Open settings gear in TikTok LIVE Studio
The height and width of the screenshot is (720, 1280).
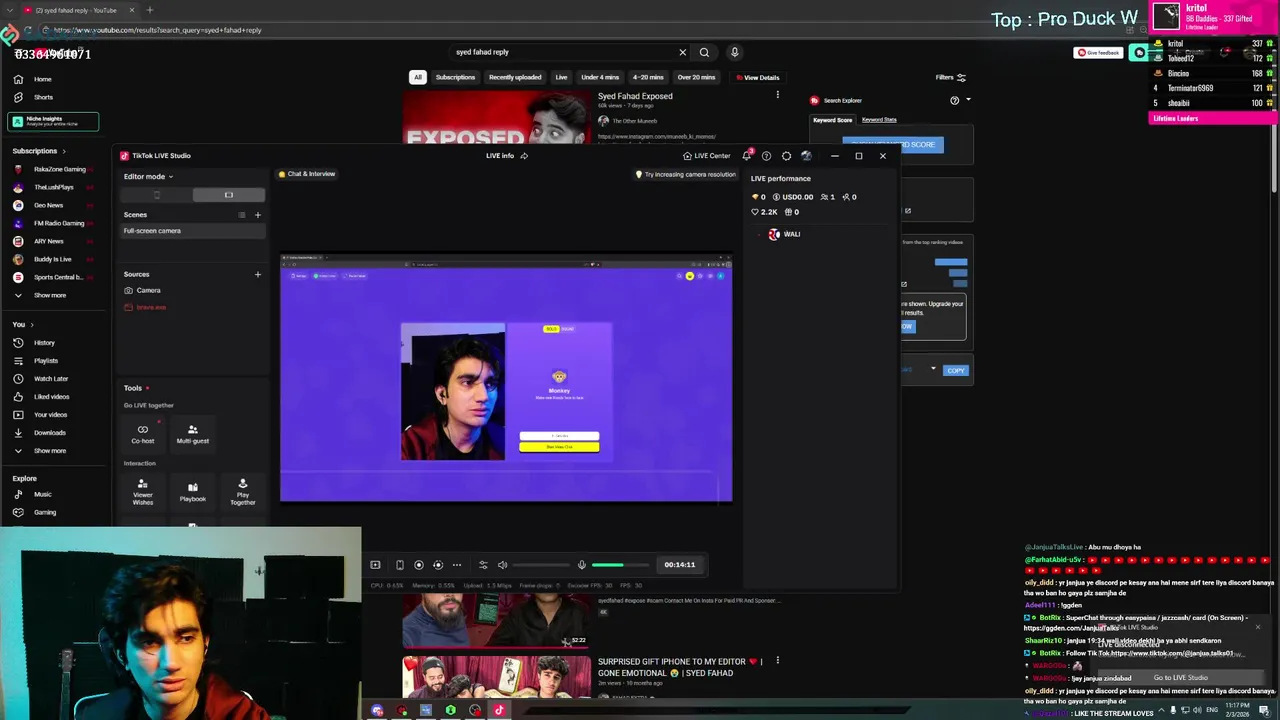tap(786, 156)
